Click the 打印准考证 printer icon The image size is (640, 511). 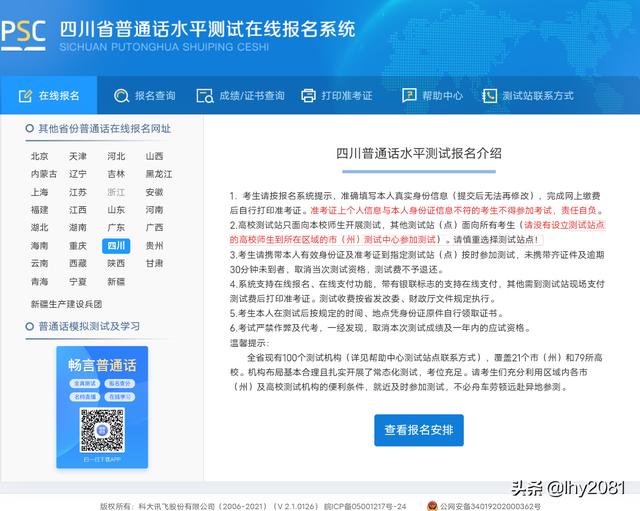coord(308,96)
